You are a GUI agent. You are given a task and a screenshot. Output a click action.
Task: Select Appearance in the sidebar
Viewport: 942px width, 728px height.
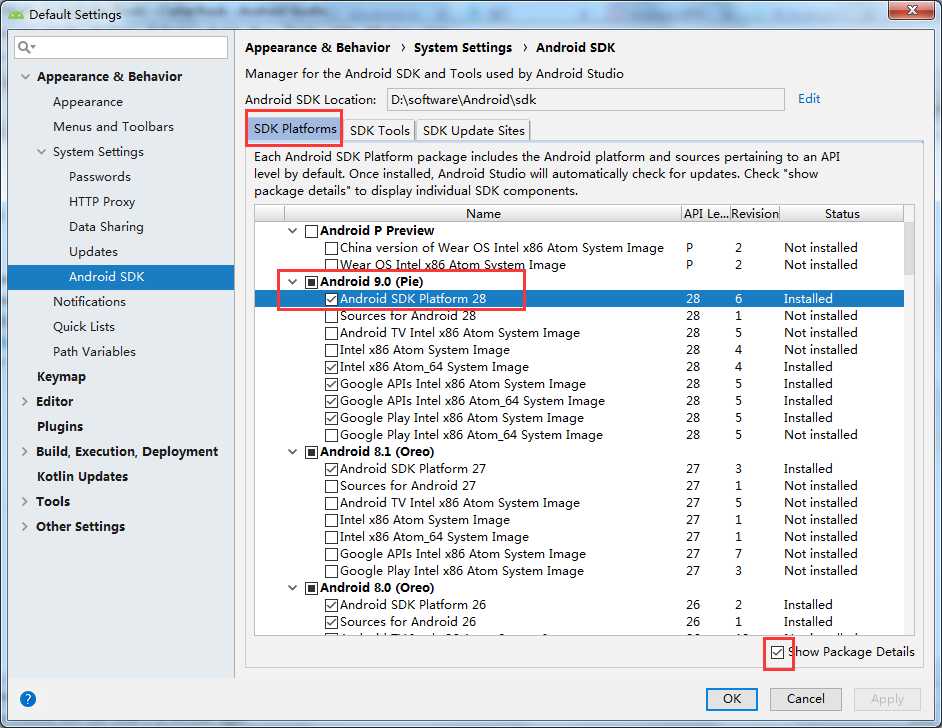click(88, 102)
